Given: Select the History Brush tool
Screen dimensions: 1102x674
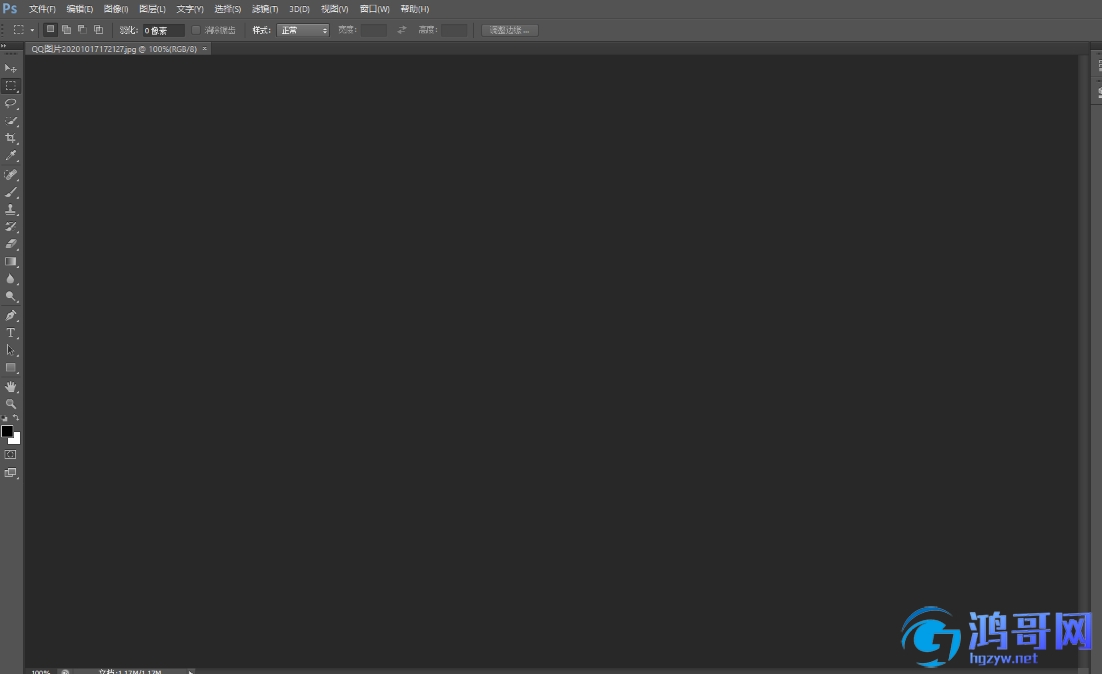Looking at the screenshot, I should (x=11, y=227).
